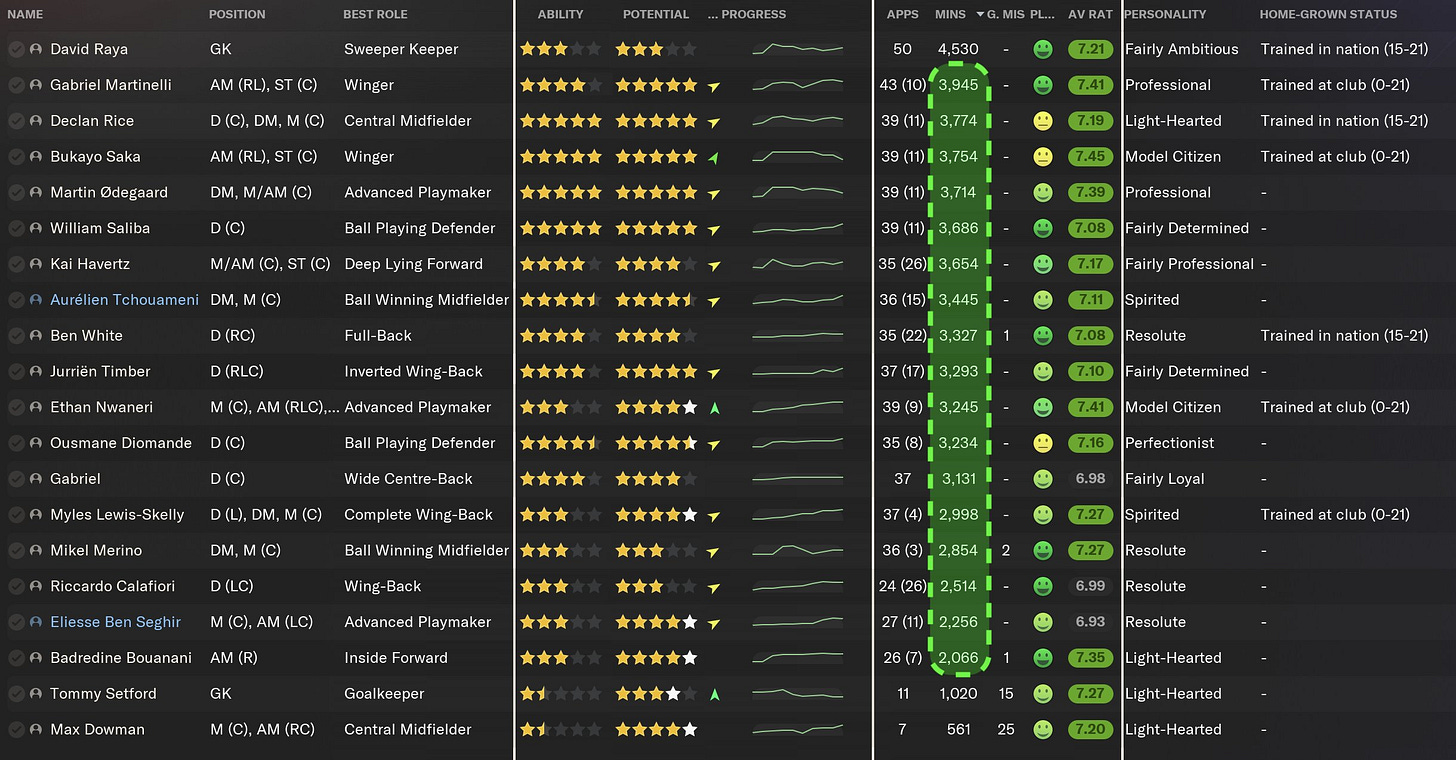Click David Raya's morale face icon
Viewport: 1456px width, 760px height.
(x=1043, y=49)
